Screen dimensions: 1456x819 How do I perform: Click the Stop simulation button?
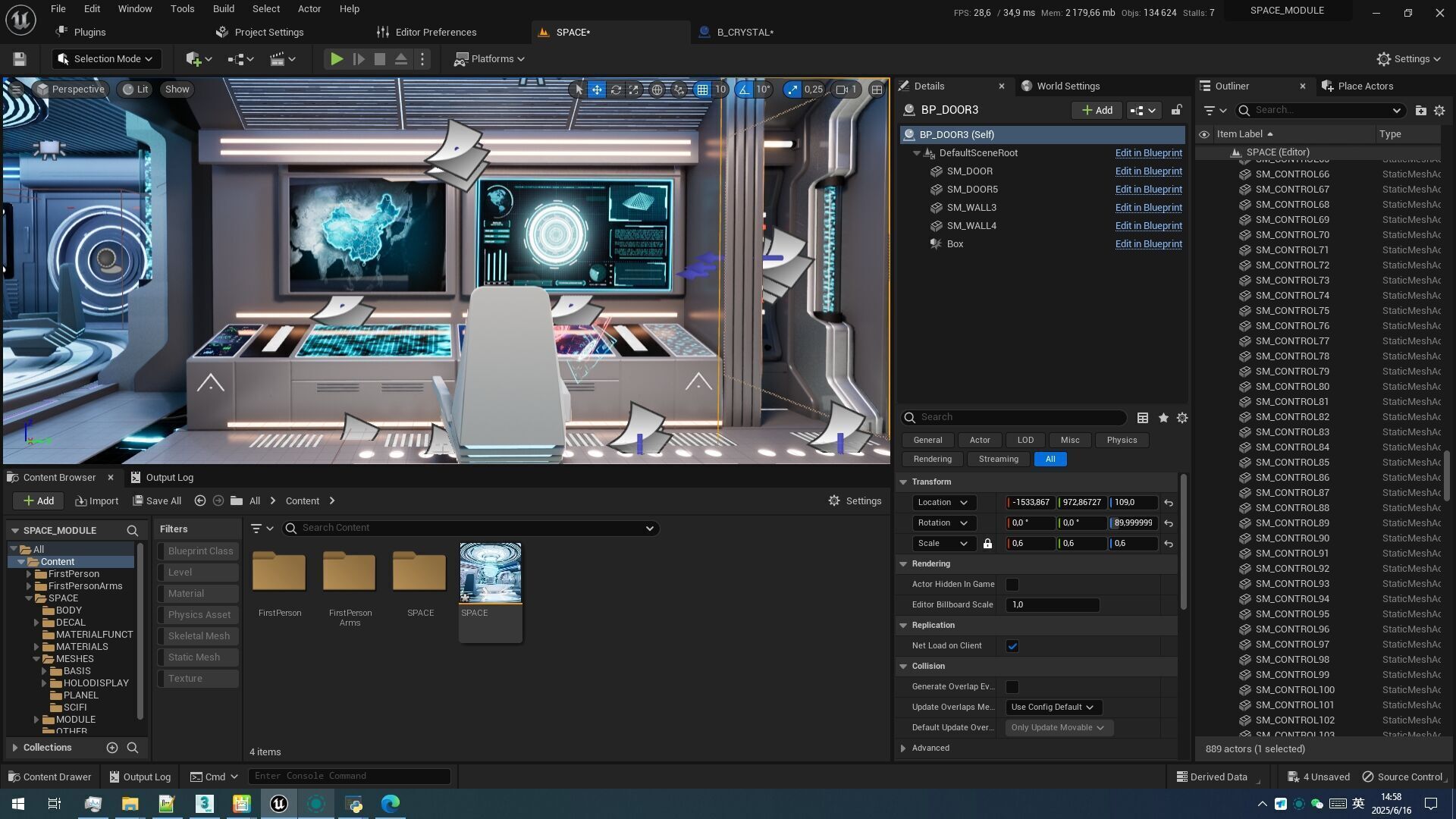[x=380, y=59]
